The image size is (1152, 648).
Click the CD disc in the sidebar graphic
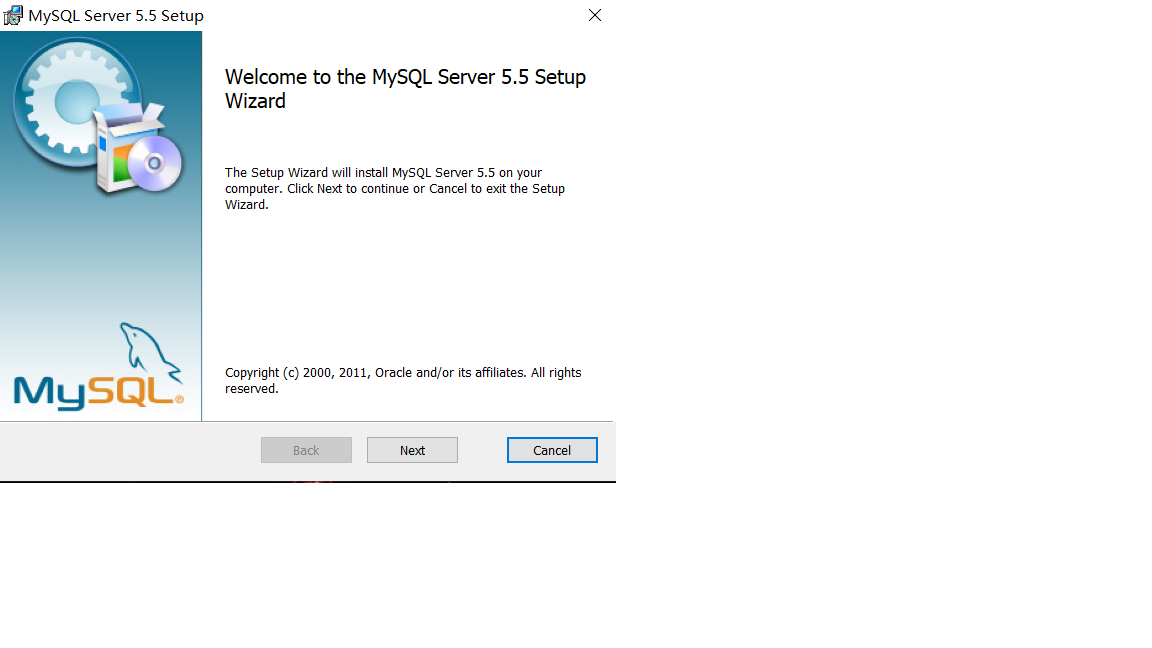(x=158, y=163)
